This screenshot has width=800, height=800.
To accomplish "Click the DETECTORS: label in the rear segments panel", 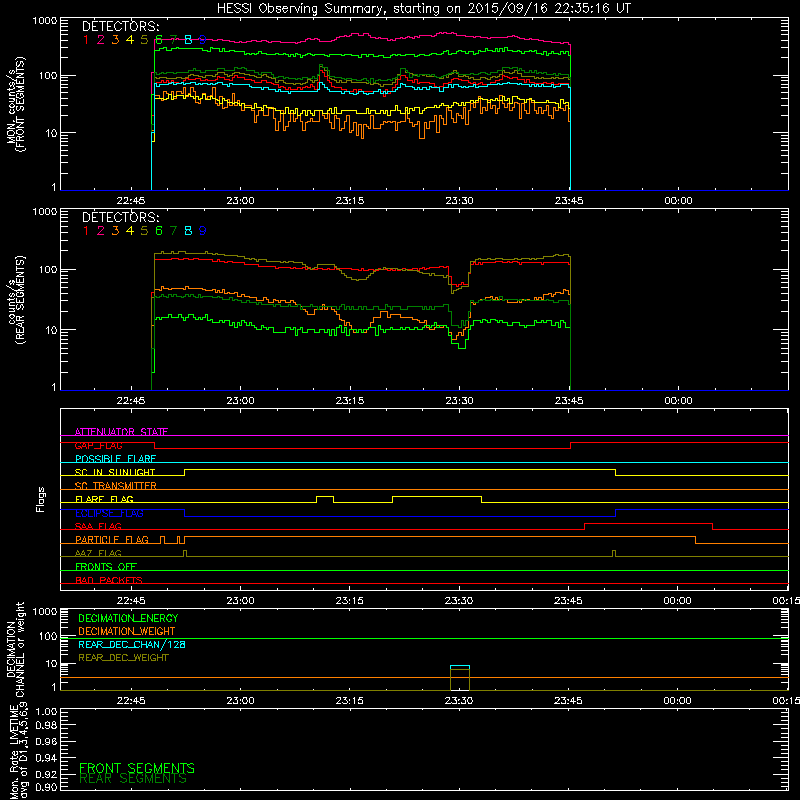I will click(x=121, y=217).
